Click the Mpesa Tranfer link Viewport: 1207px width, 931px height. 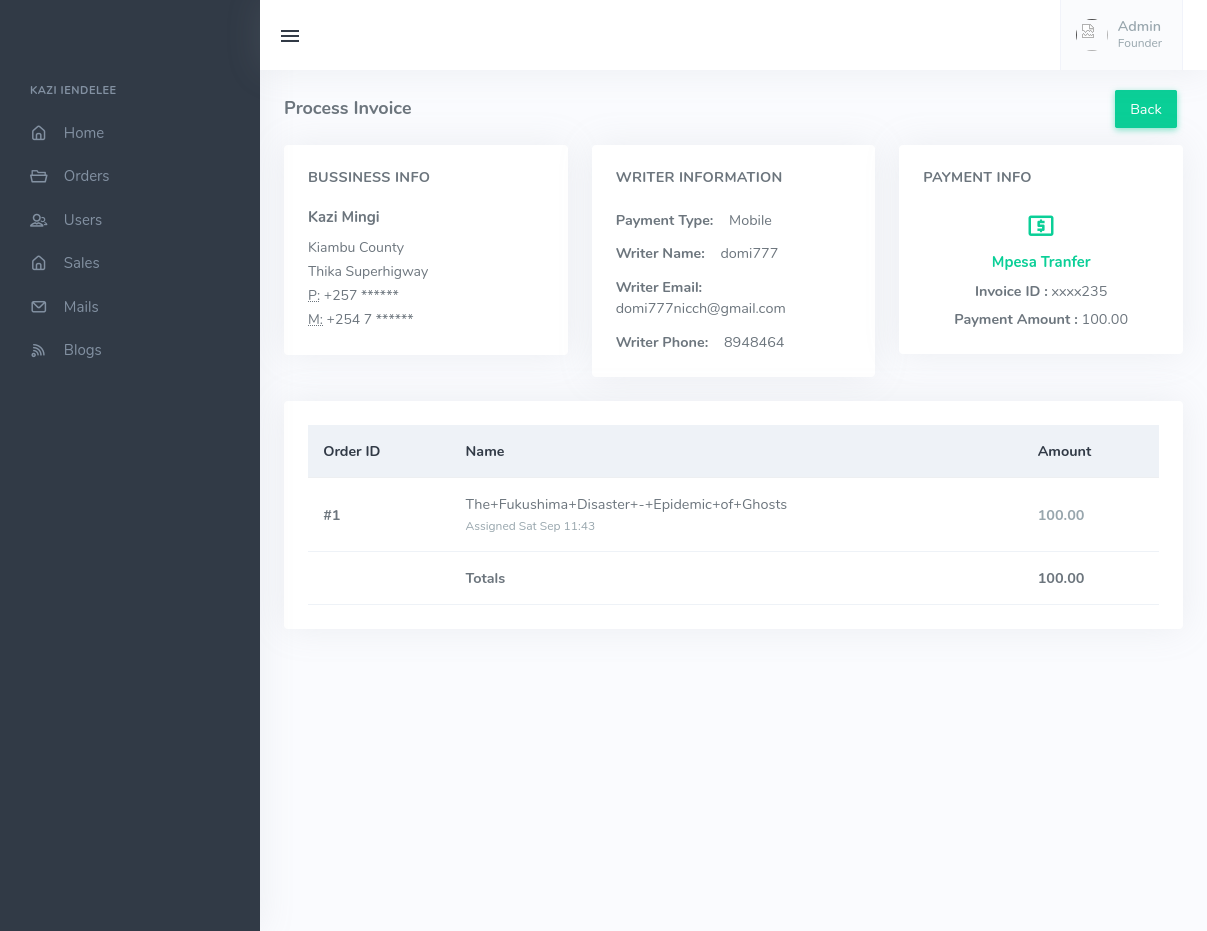1040,262
